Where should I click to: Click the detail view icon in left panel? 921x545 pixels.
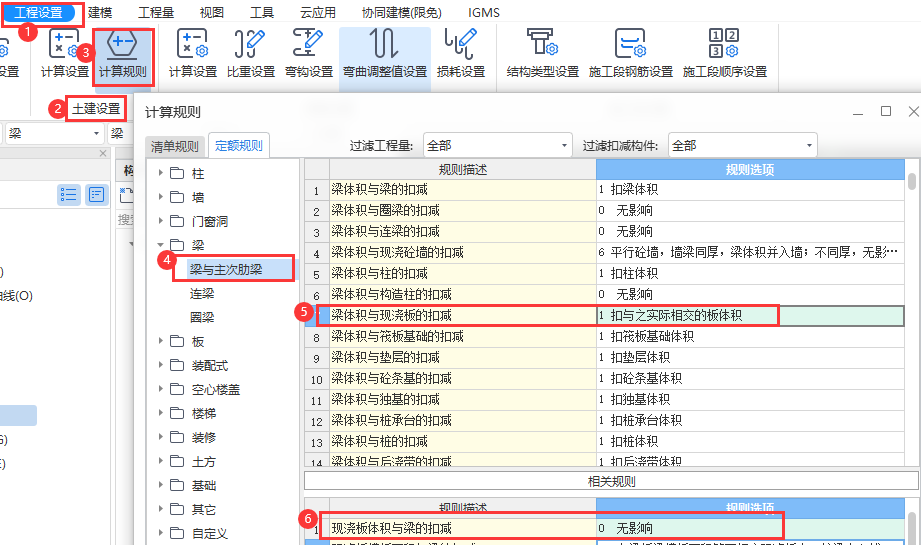pyautogui.click(x=97, y=194)
